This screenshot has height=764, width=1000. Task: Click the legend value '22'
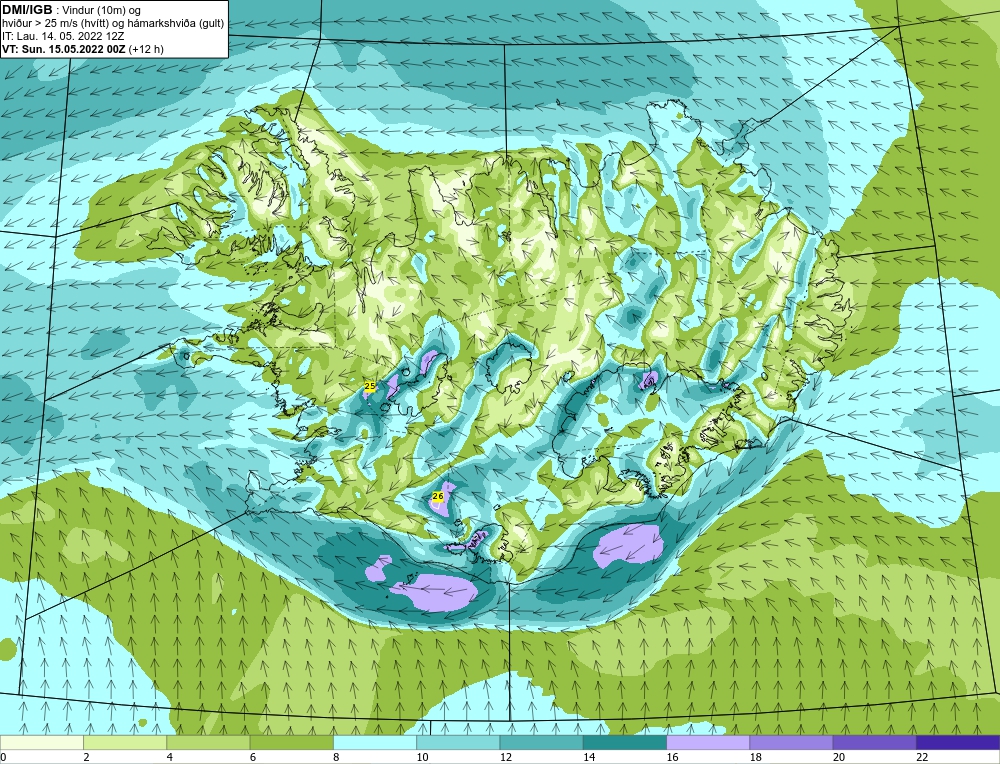click(x=922, y=757)
